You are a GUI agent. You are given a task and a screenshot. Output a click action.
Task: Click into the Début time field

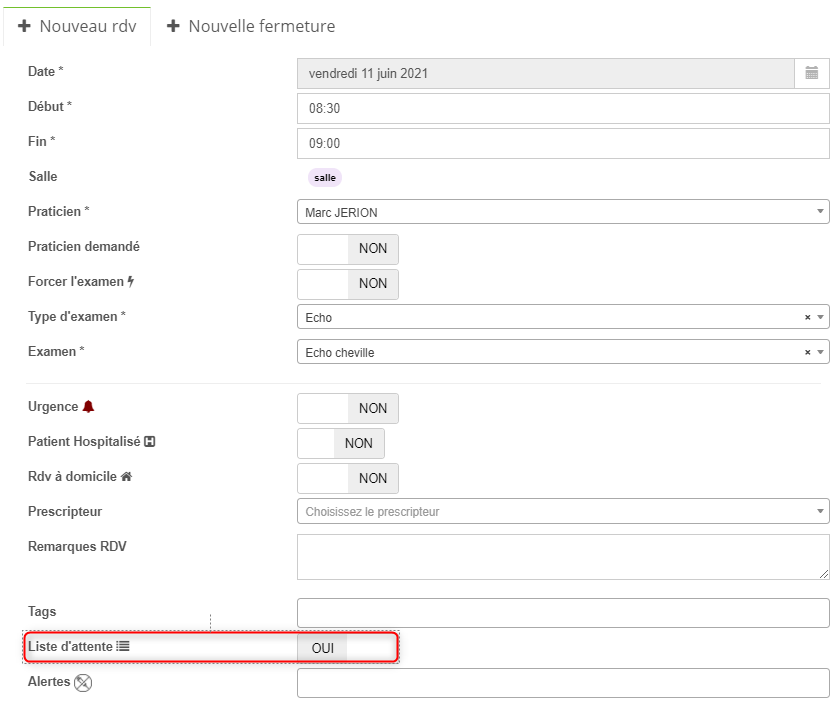563,108
